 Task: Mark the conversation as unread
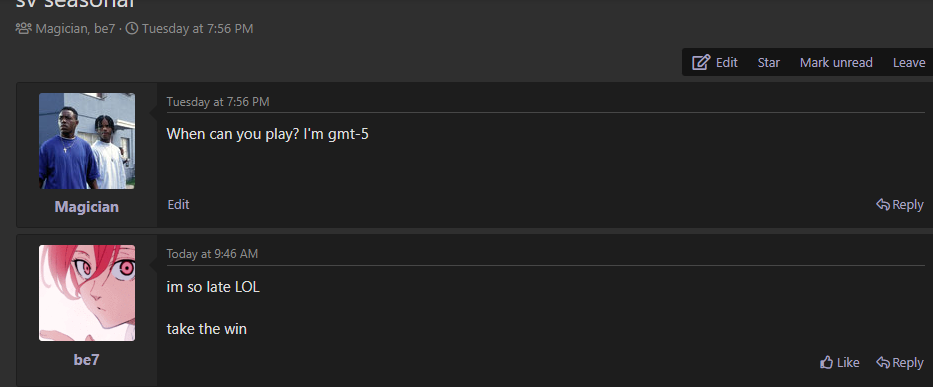tap(836, 63)
